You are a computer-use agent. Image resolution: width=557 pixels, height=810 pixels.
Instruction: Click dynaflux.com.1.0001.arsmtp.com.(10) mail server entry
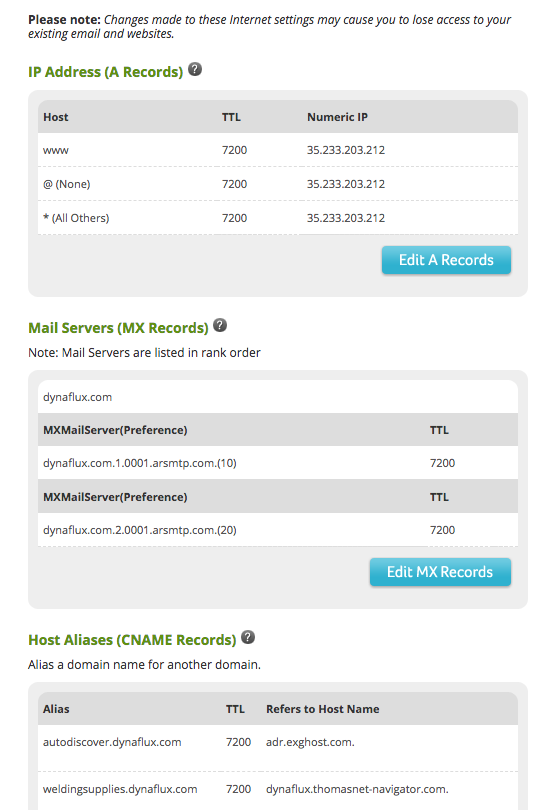point(140,463)
